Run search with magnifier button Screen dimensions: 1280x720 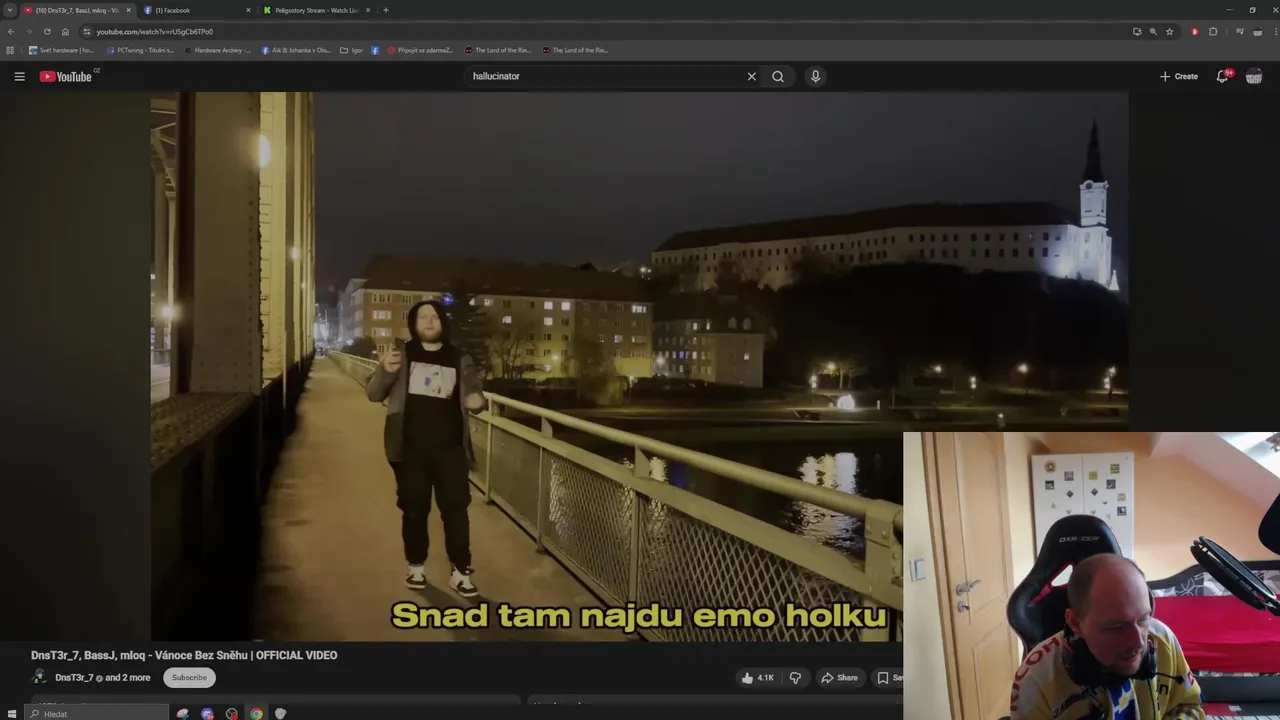pyautogui.click(x=778, y=76)
